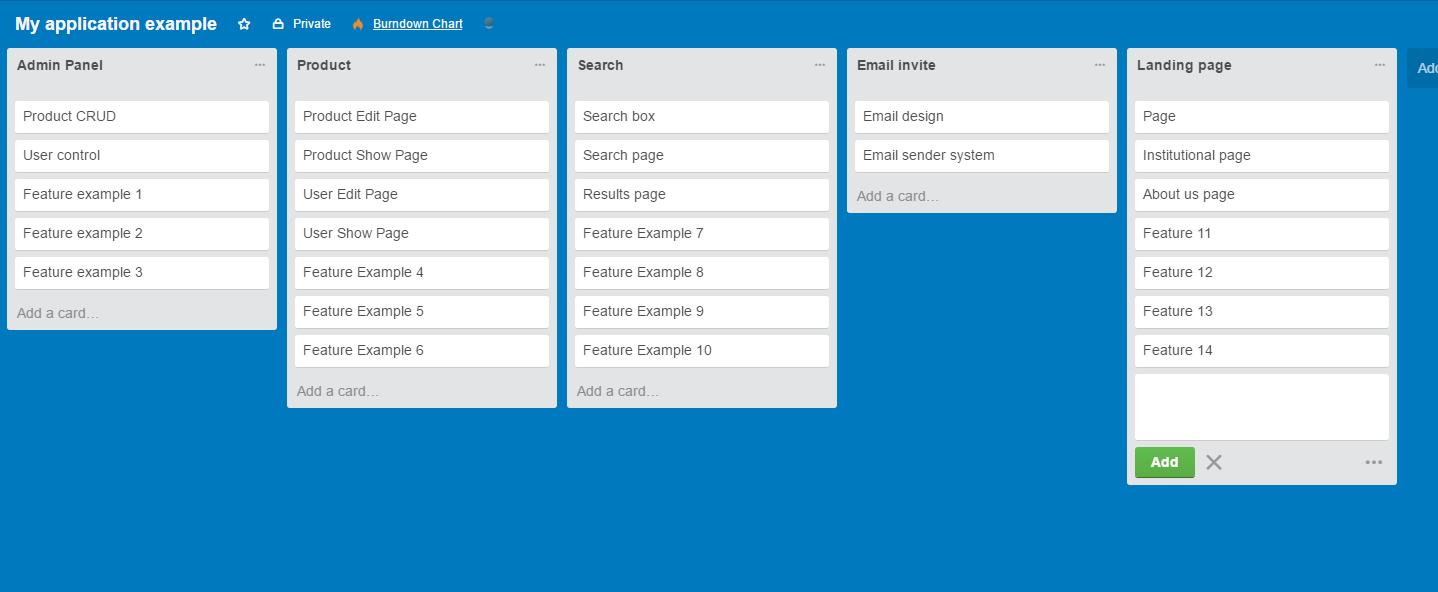Open the Product list menu ellipsis
The image size is (1438, 592).
540,65
